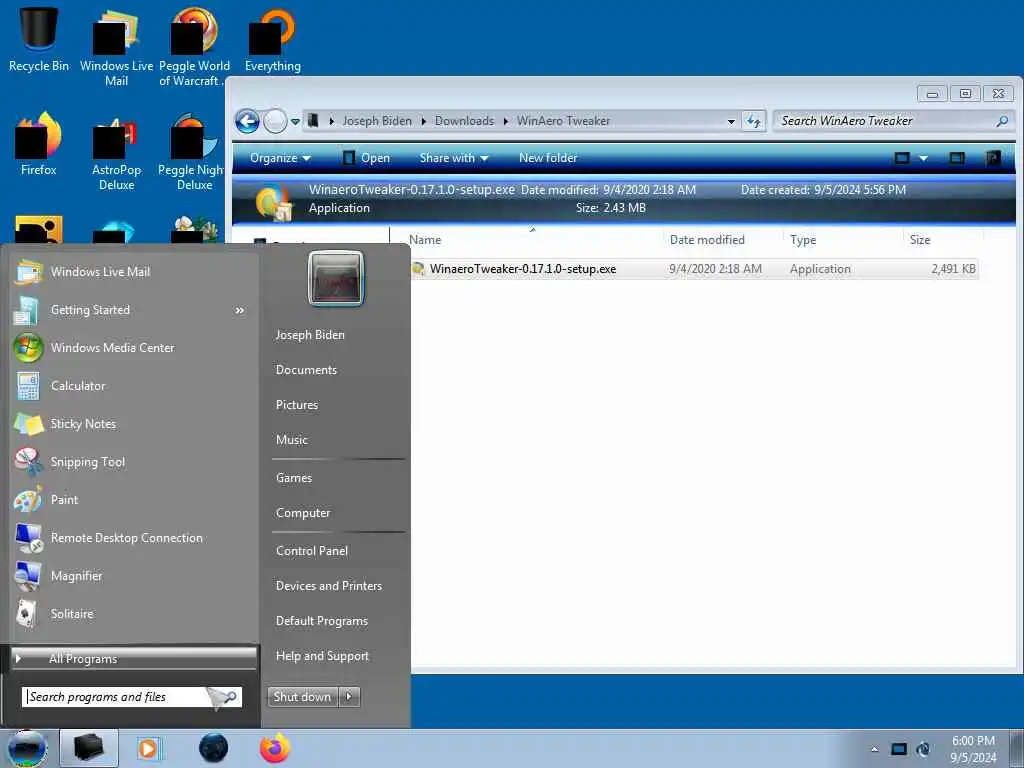Click Open in the Explorer toolbar
Screen dimensions: 1024x768
point(366,158)
